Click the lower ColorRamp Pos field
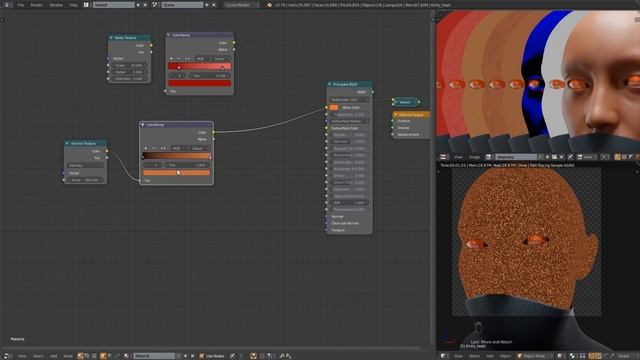 188,165
